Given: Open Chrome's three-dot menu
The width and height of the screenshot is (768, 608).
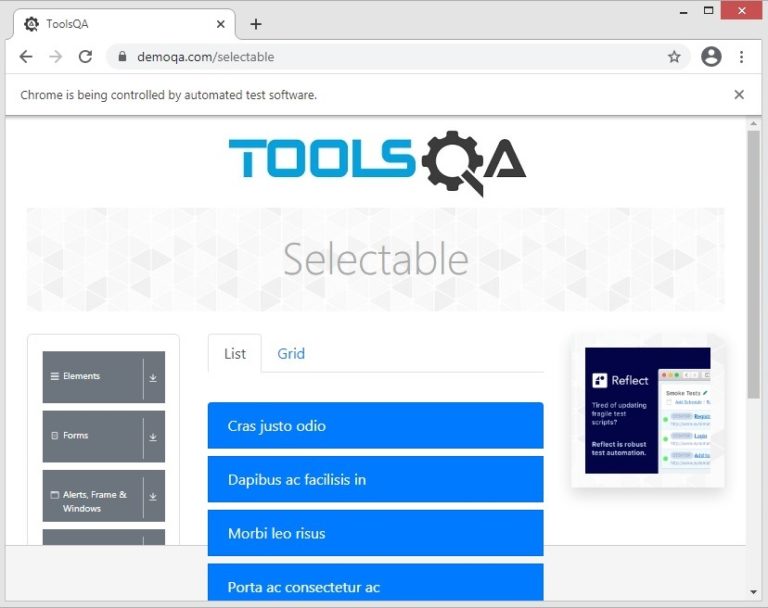Looking at the screenshot, I should tap(741, 57).
